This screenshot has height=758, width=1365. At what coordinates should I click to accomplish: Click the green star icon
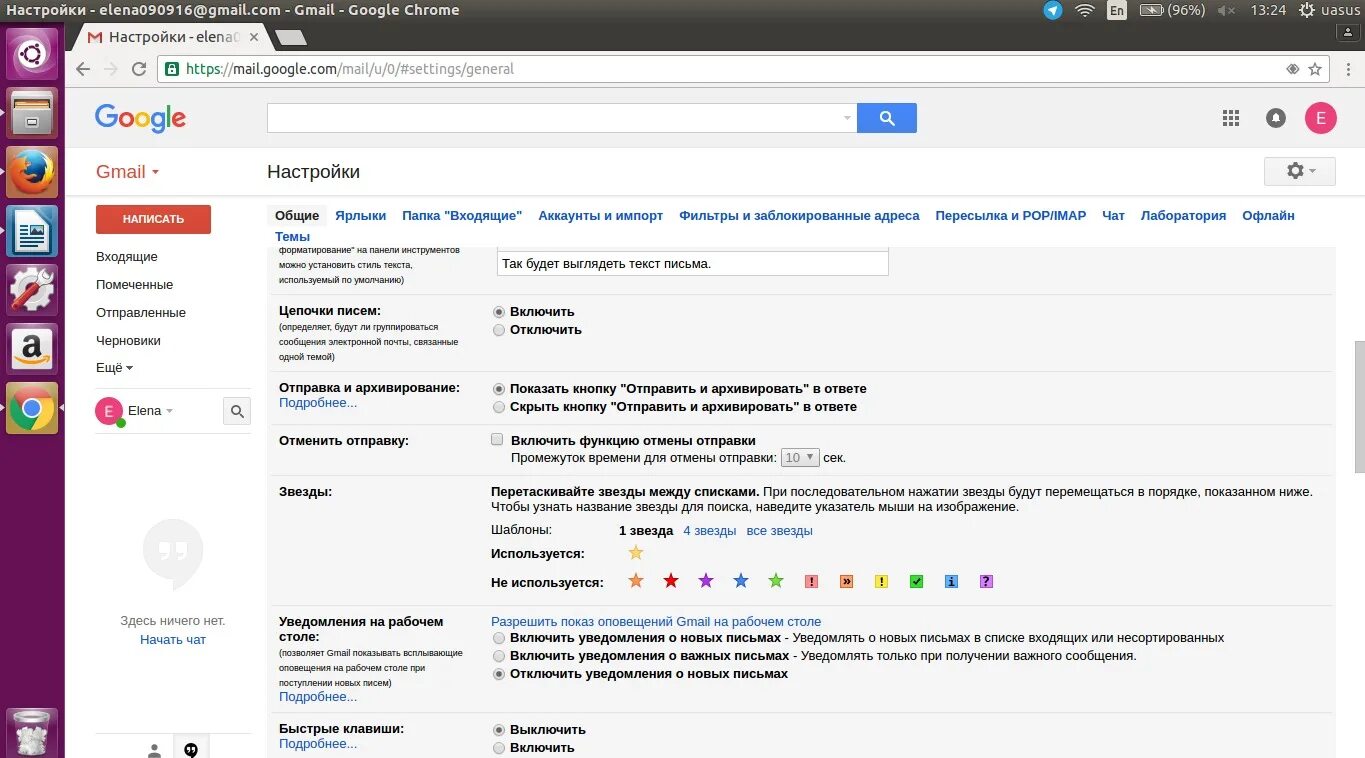(776, 581)
